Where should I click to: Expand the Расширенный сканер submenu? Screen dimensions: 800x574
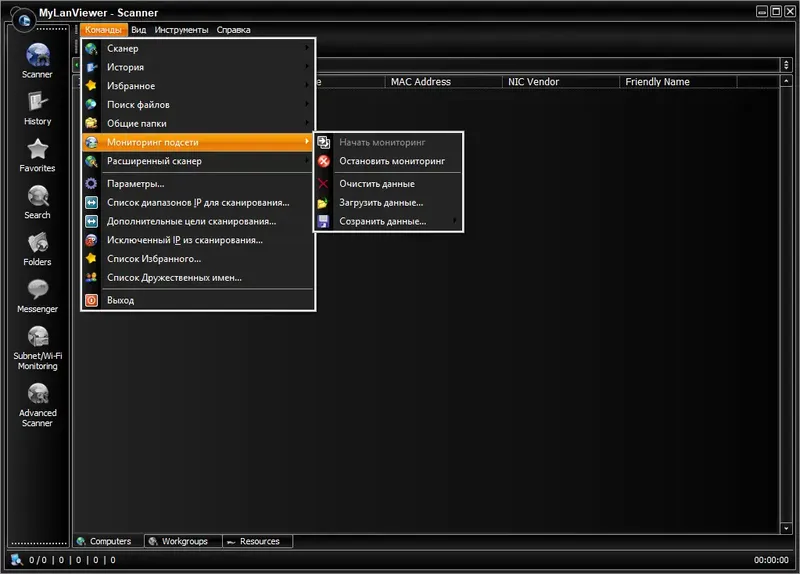(307, 161)
